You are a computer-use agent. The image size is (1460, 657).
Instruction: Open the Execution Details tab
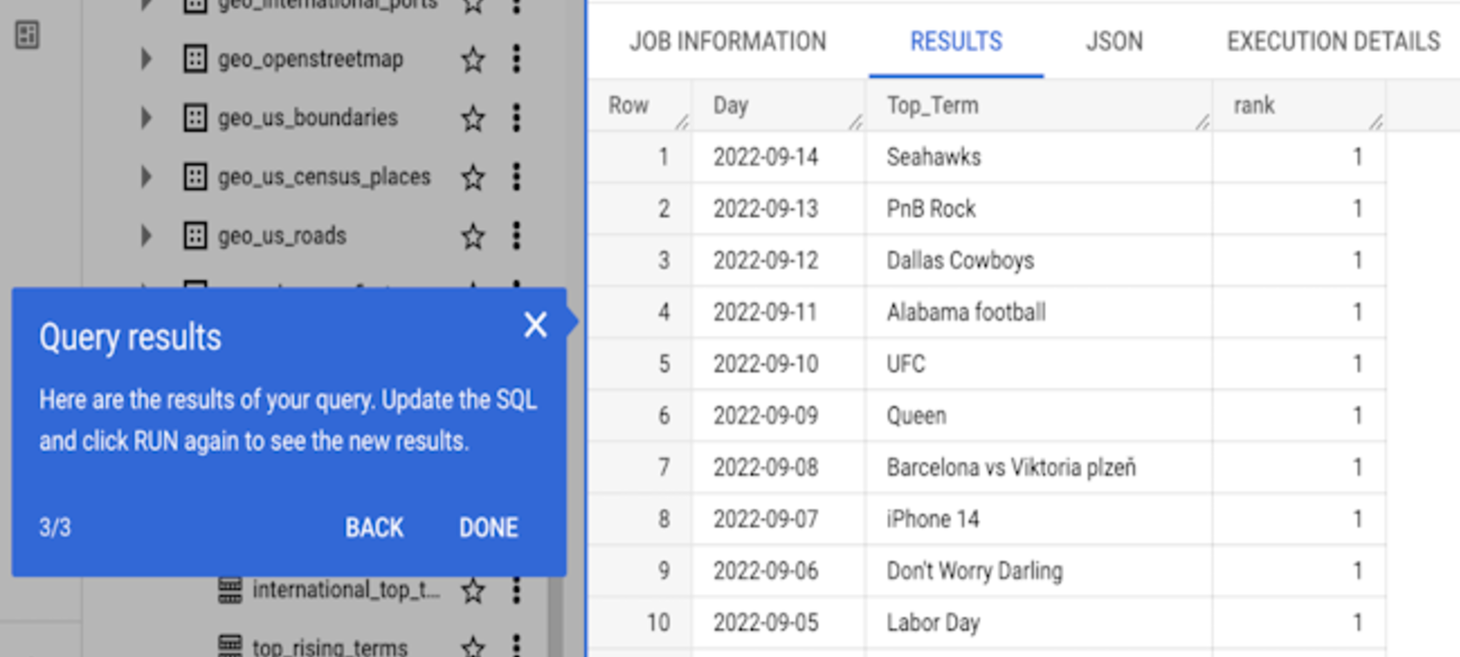[1333, 42]
